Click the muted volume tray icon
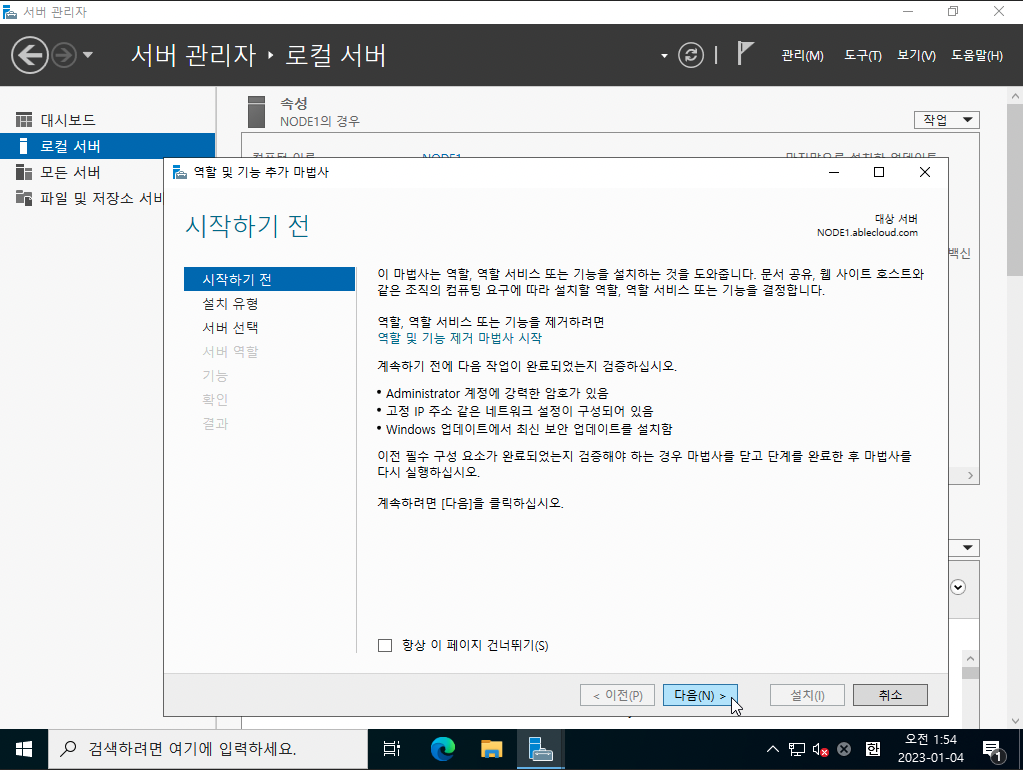Image resolution: width=1023 pixels, height=770 pixels. (820, 749)
